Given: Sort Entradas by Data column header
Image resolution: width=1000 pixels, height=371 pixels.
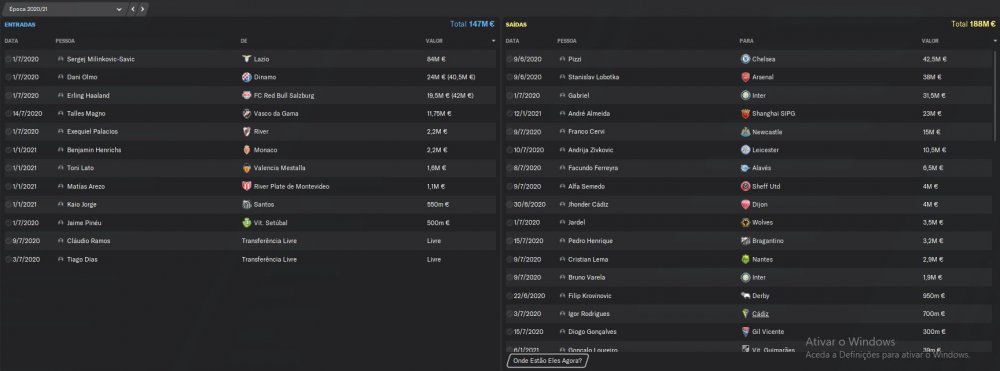Looking at the screenshot, I should [x=11, y=41].
